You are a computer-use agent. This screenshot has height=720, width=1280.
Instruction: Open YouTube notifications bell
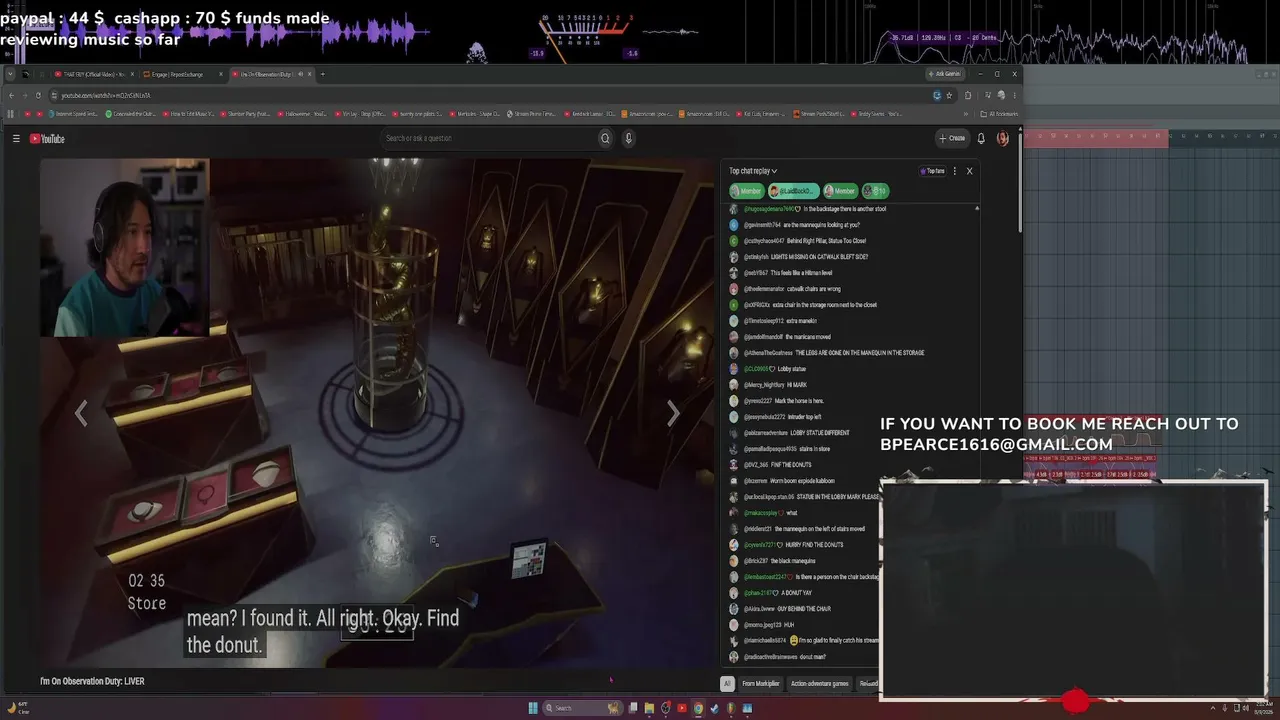tap(981, 138)
